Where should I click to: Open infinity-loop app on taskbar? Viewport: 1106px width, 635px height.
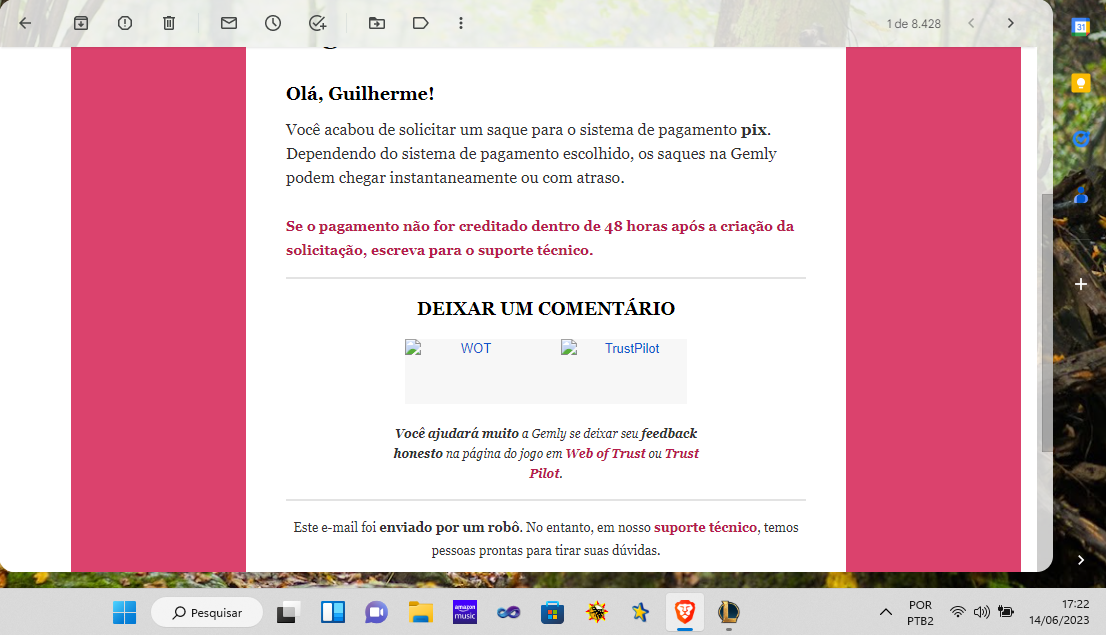point(509,612)
